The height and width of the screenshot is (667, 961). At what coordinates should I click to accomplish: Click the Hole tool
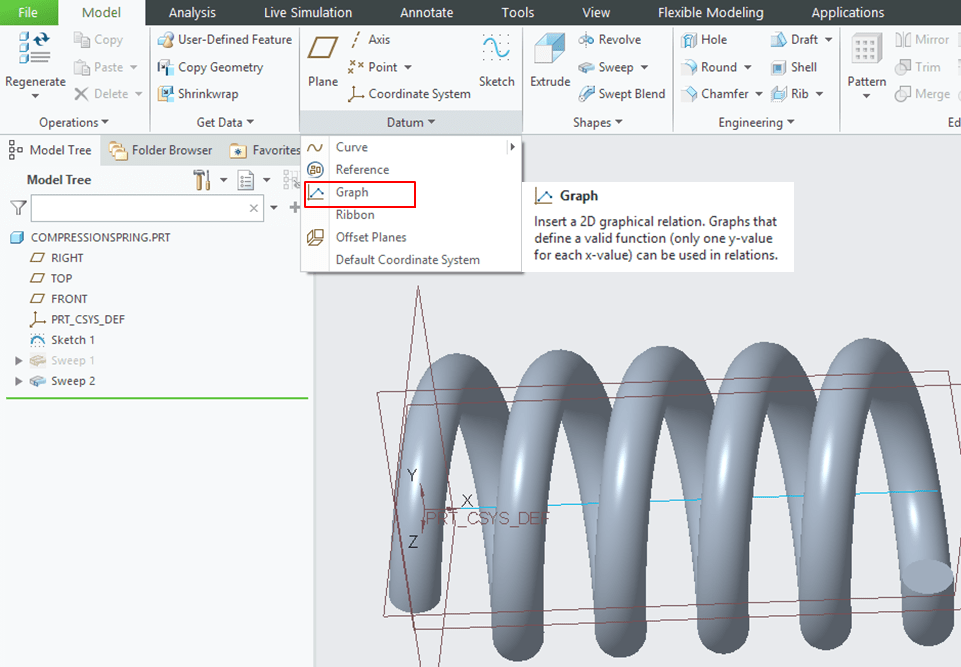[704, 40]
